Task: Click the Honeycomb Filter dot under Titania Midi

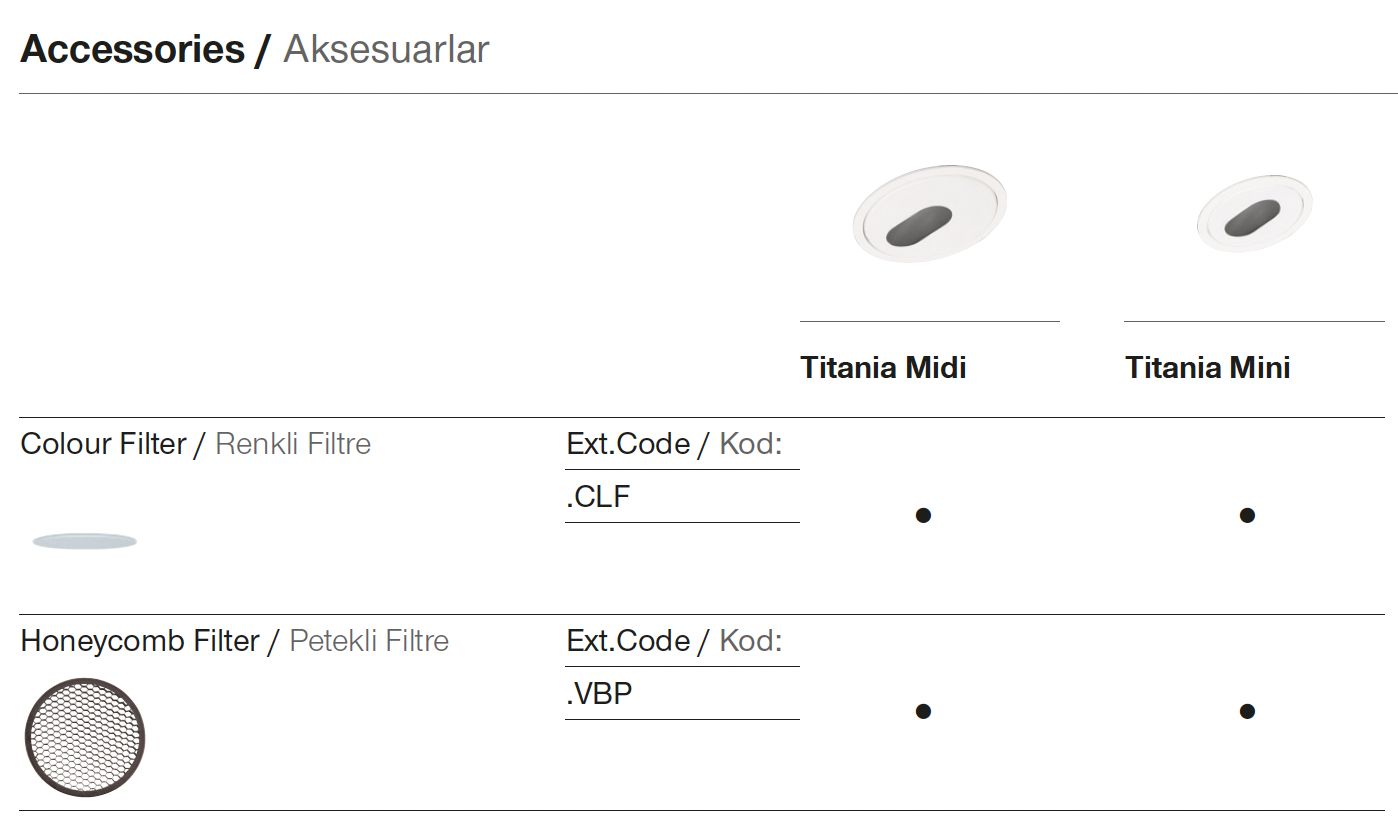Action: click(923, 711)
